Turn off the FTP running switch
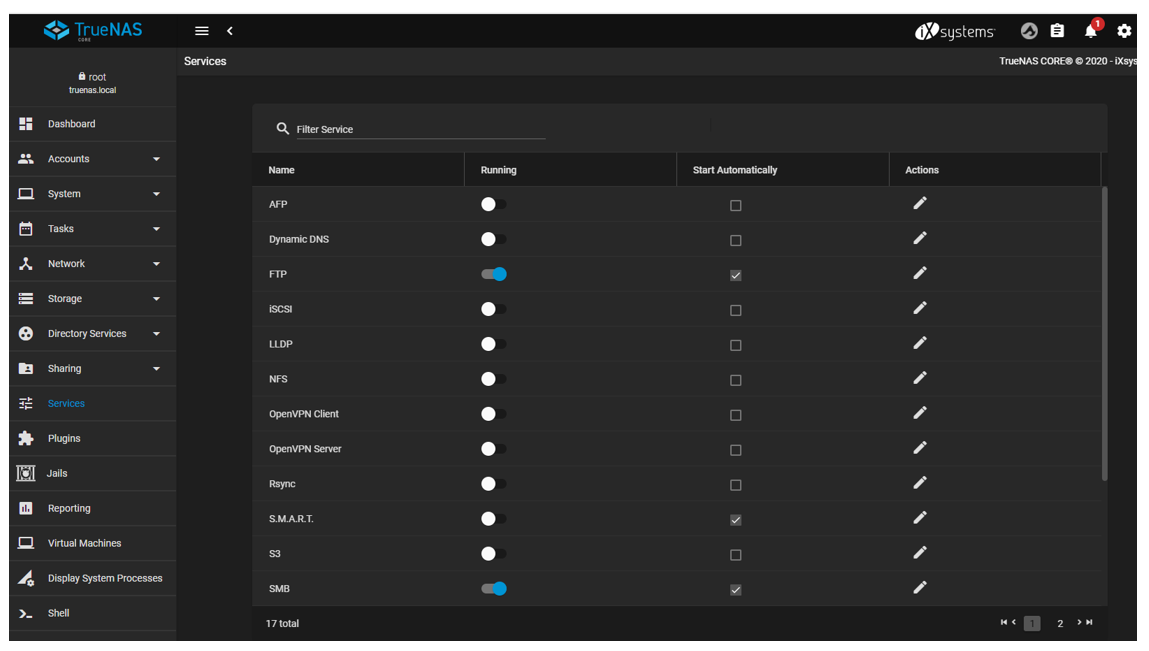 click(493, 274)
